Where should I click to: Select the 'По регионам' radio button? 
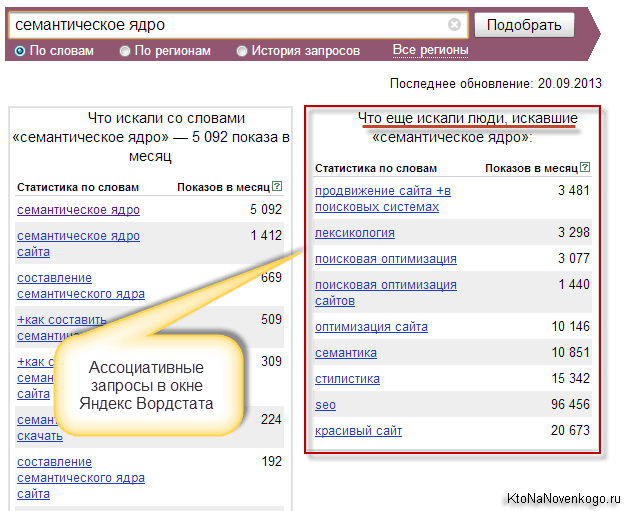click(x=125, y=51)
